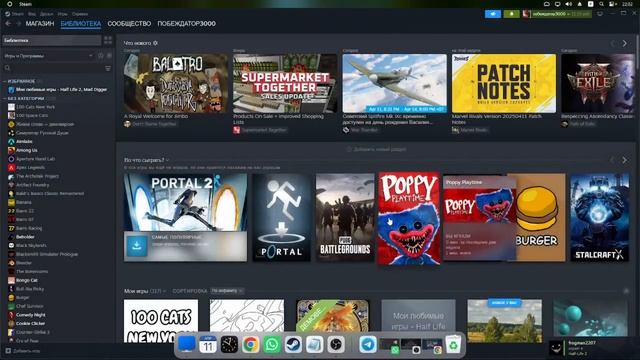Open the Calendar icon in the dock
The width and height of the screenshot is (640, 360).
(x=208, y=345)
